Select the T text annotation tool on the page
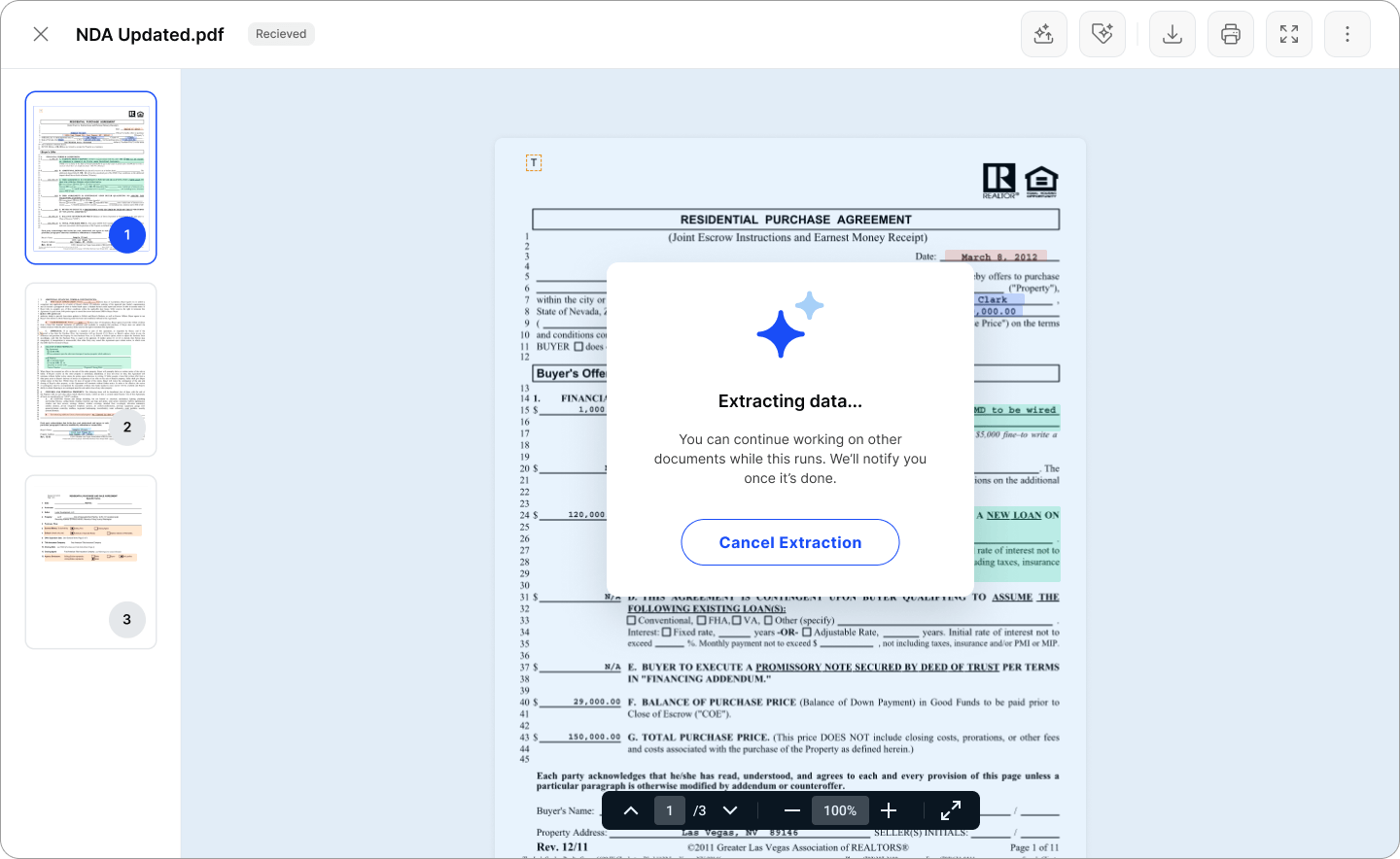This screenshot has width=1400, height=859. coord(533,162)
